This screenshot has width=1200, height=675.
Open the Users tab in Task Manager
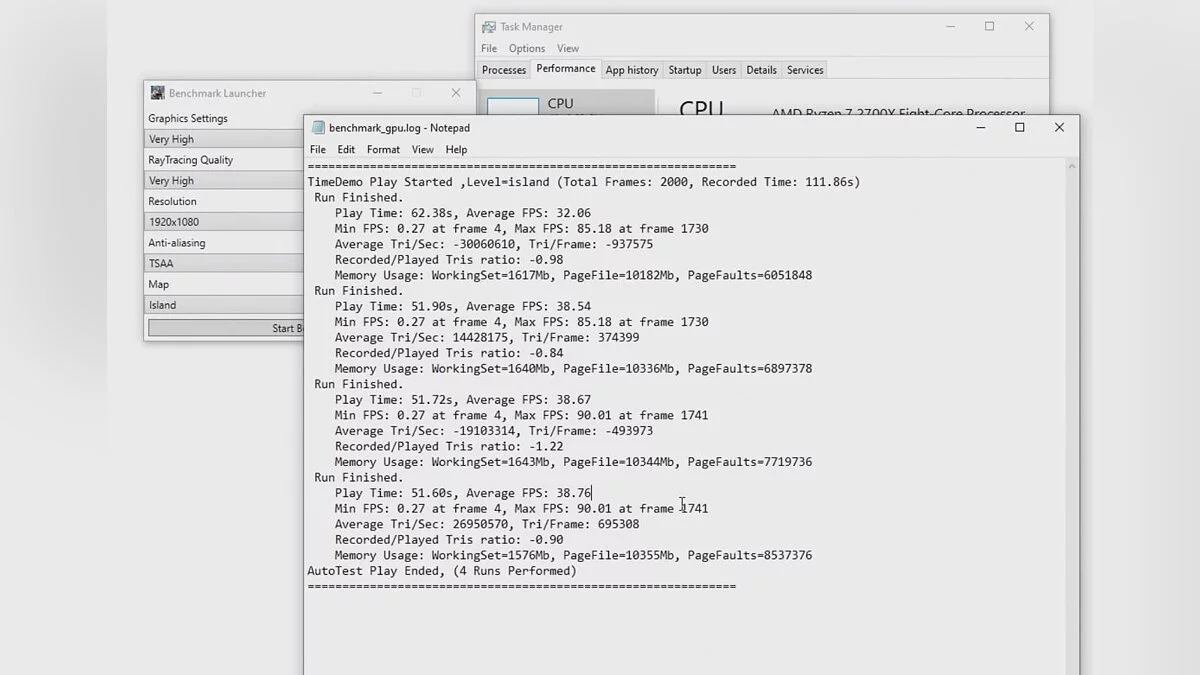pyautogui.click(x=724, y=70)
